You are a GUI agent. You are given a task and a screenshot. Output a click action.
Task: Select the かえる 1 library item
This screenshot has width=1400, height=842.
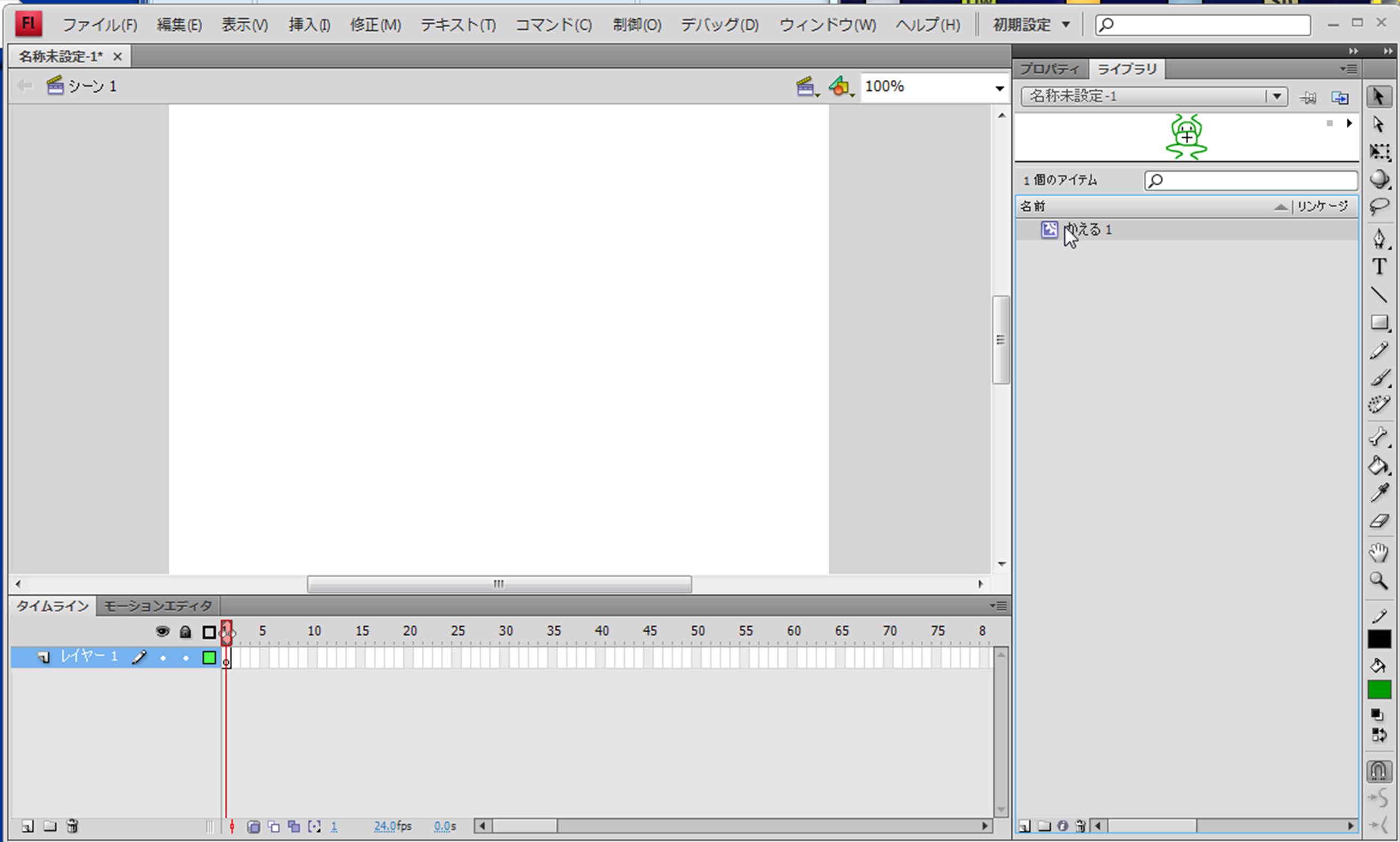point(1089,229)
